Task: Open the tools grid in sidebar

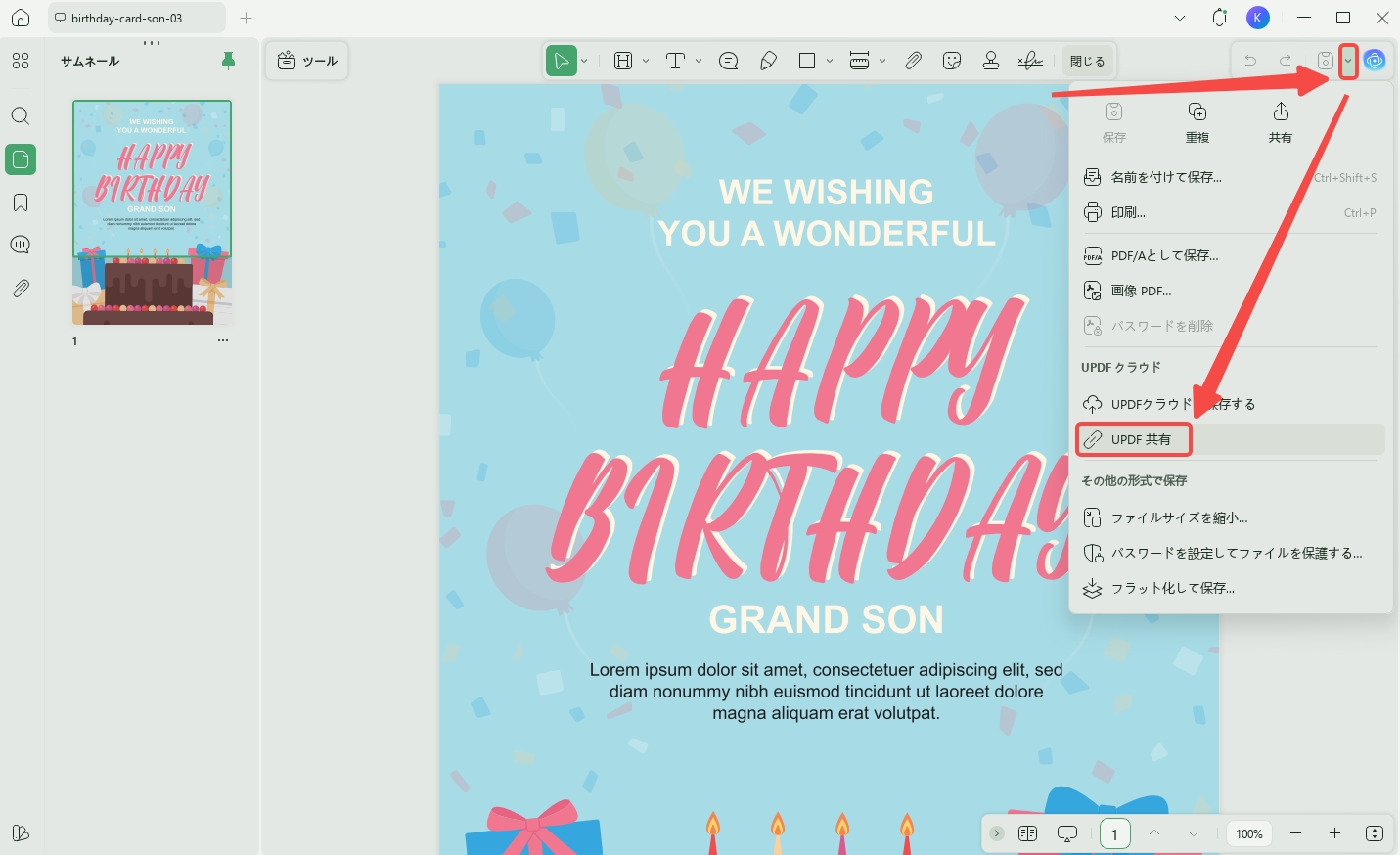Action: tap(21, 61)
